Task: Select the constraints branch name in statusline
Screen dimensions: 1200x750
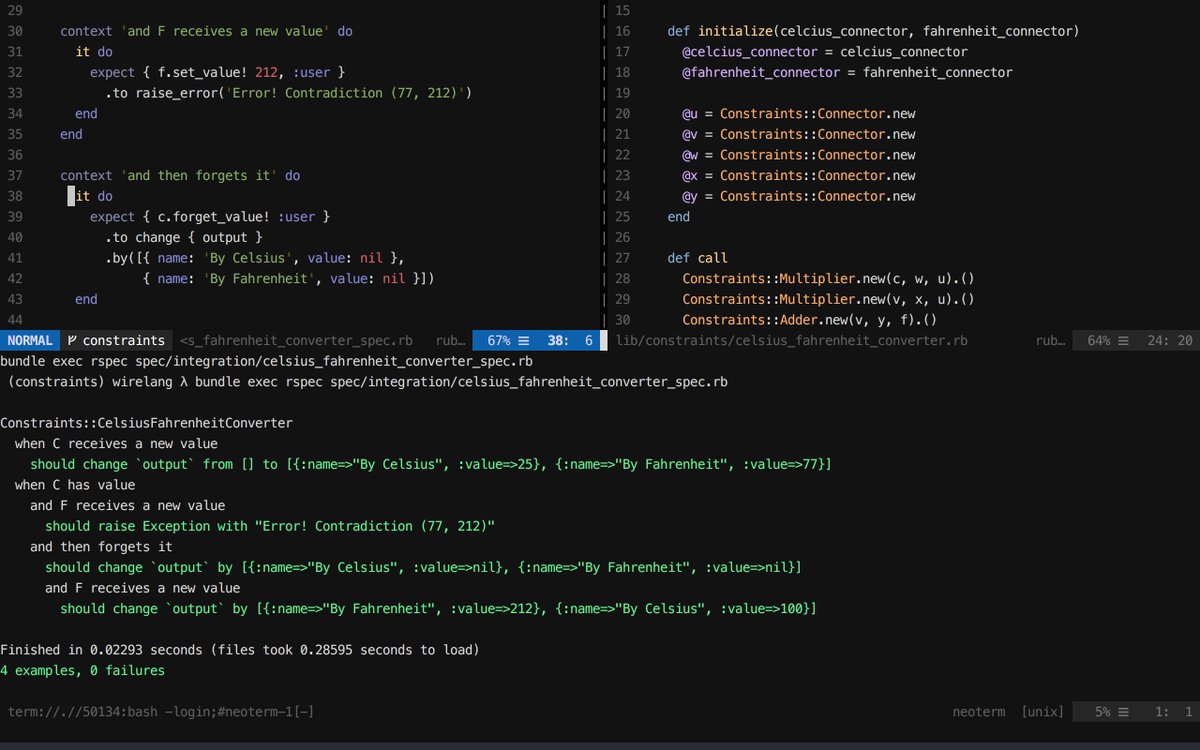Action: (126, 340)
